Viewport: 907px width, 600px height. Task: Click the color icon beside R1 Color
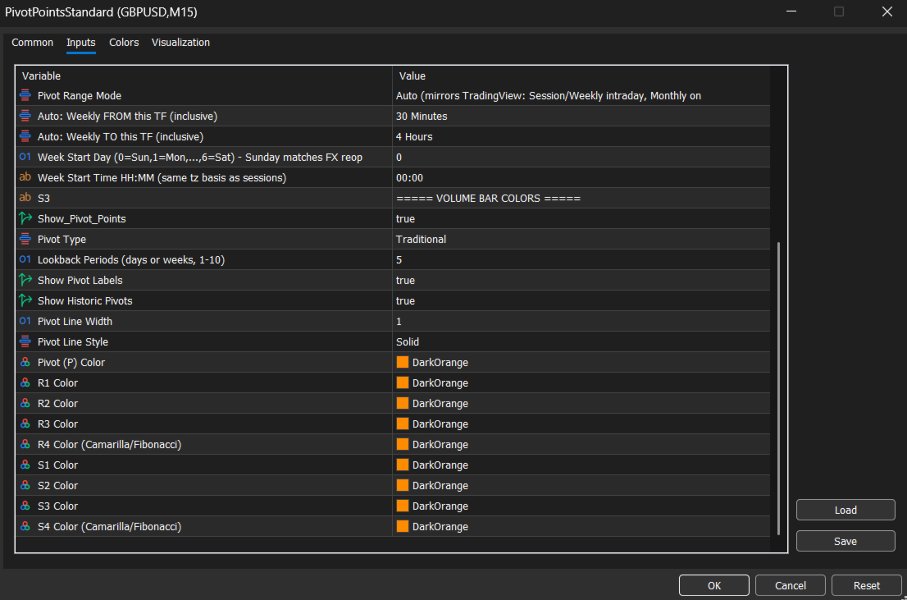pyautogui.click(x=25, y=382)
